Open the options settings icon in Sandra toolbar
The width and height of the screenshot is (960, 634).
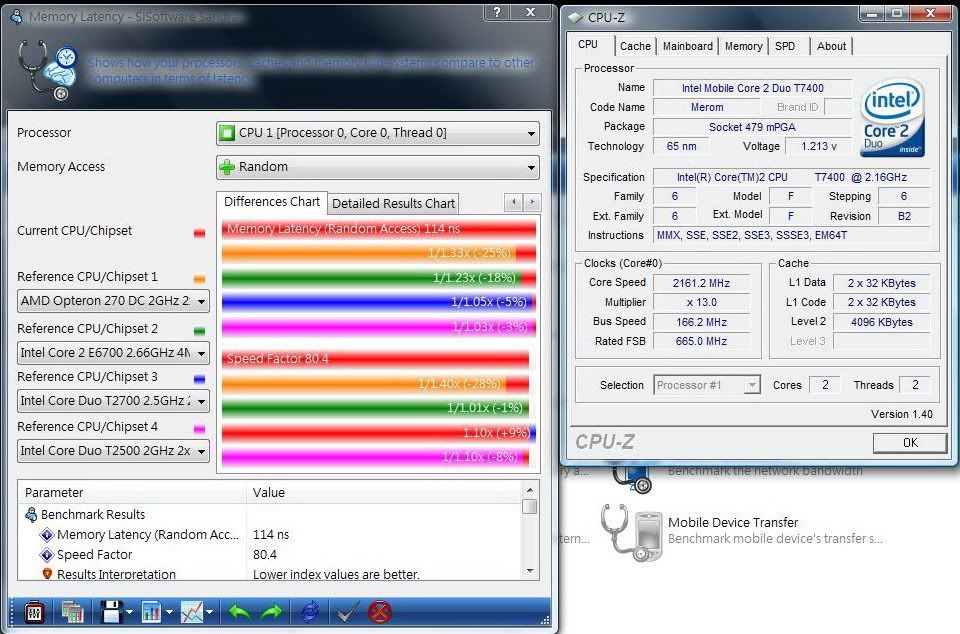point(34,611)
